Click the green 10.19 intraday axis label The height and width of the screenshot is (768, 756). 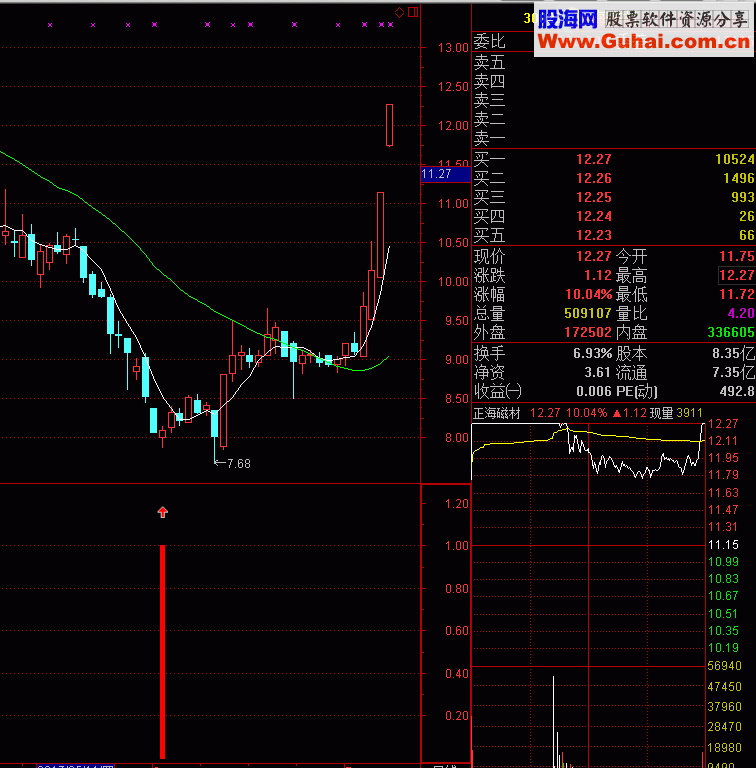pos(723,648)
